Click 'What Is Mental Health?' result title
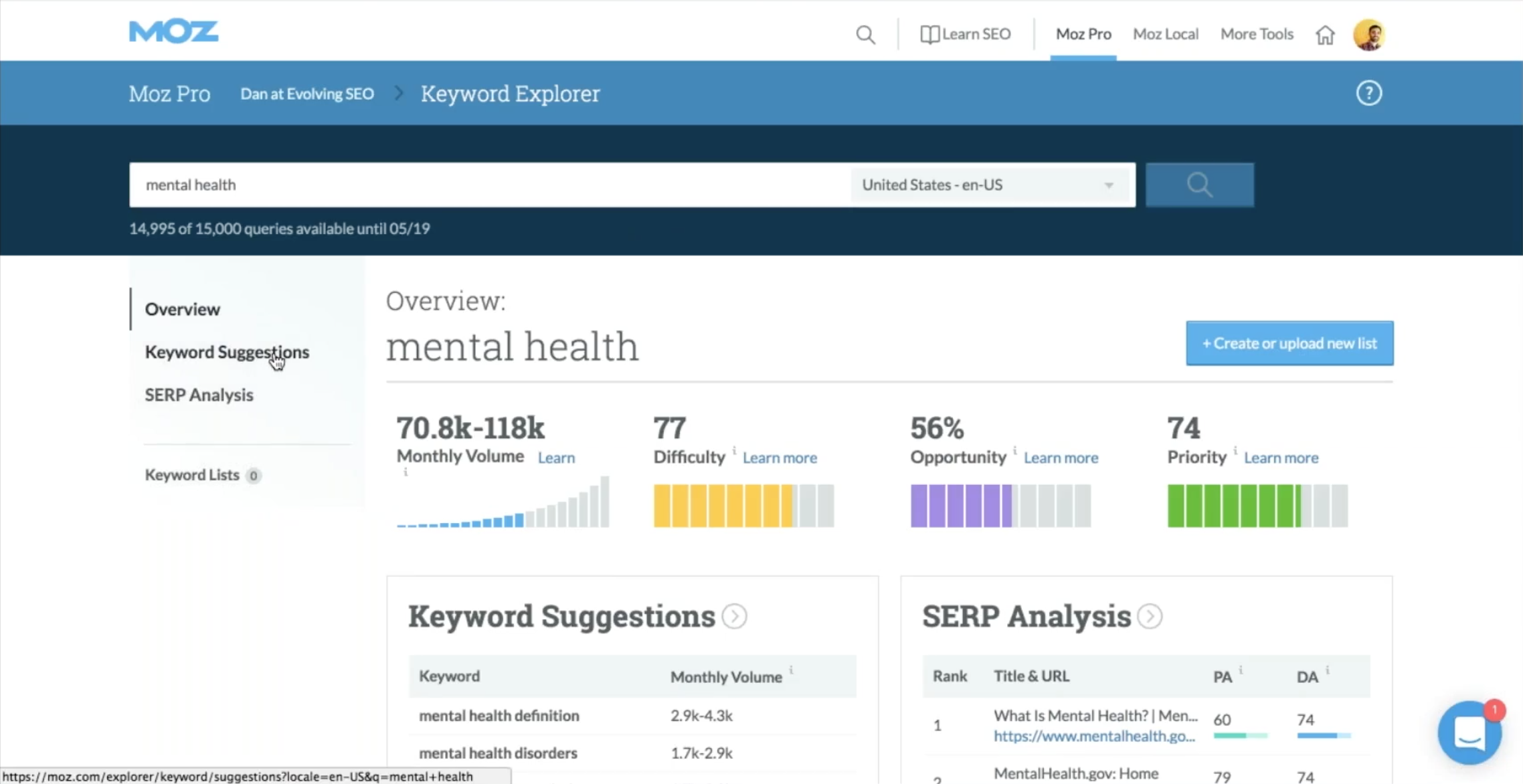This screenshot has height=784, width=1523. [1095, 716]
